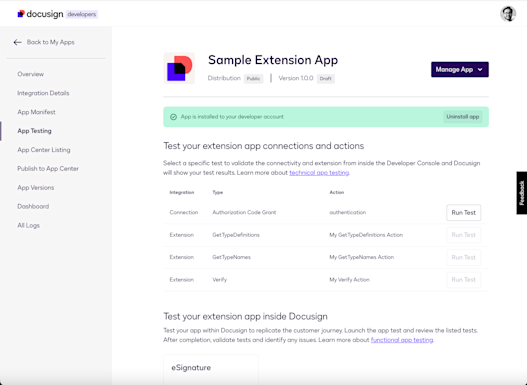Click the Draft version badge
Viewport: 527px width, 385px height.
[x=325, y=79]
